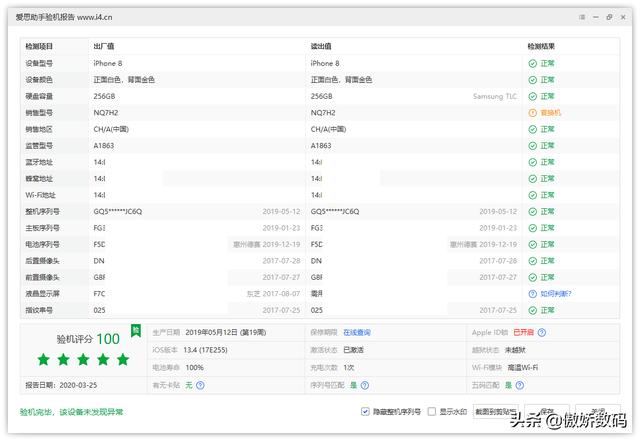This screenshot has width=640, height=441.
Task: Click the help icon beside Apple ID锁
Action: click(542, 332)
